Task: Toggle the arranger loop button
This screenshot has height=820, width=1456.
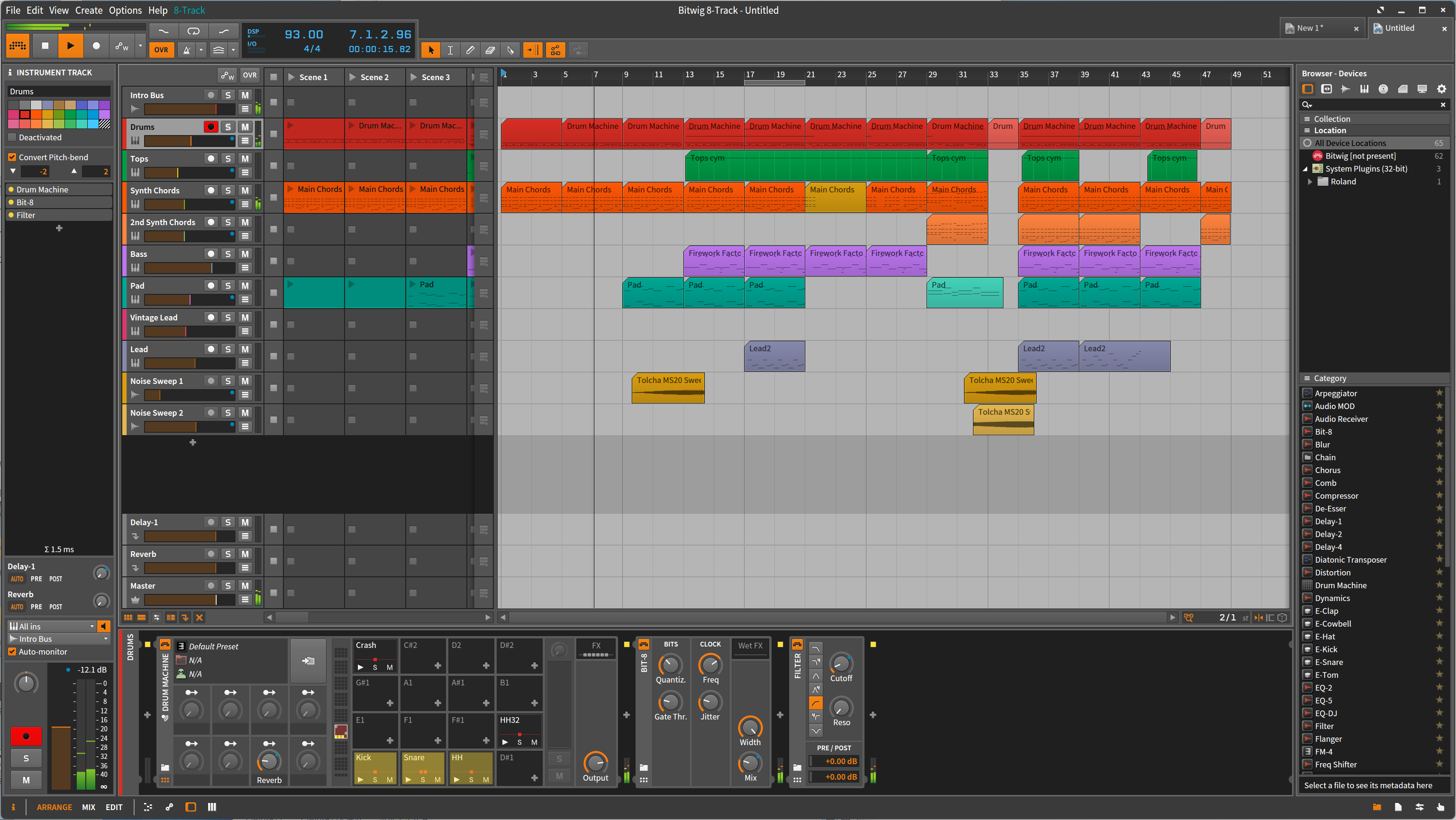Action: coord(193,31)
